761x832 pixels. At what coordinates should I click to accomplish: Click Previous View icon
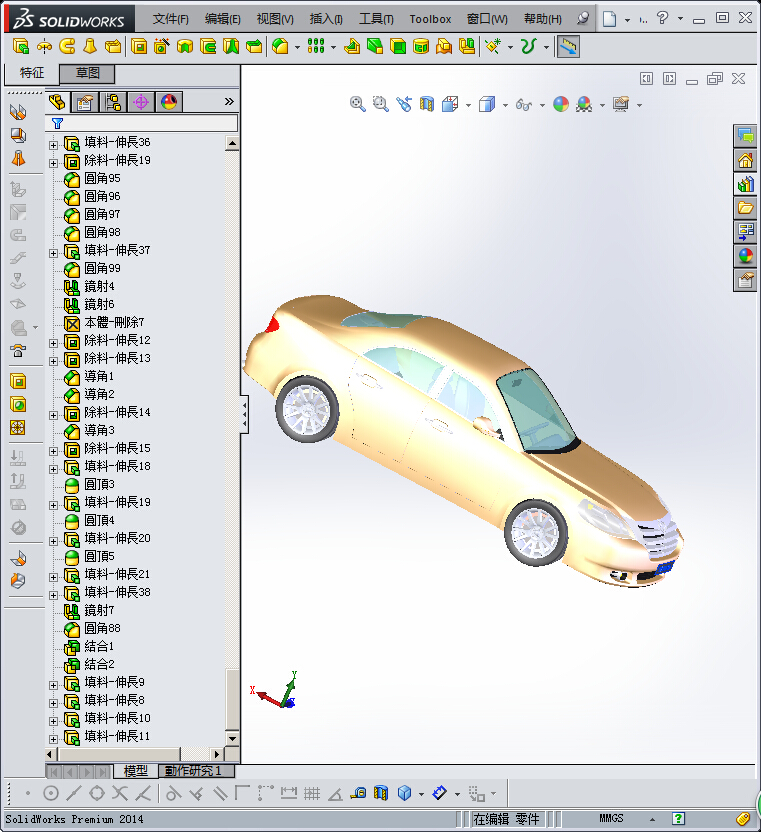(404, 104)
